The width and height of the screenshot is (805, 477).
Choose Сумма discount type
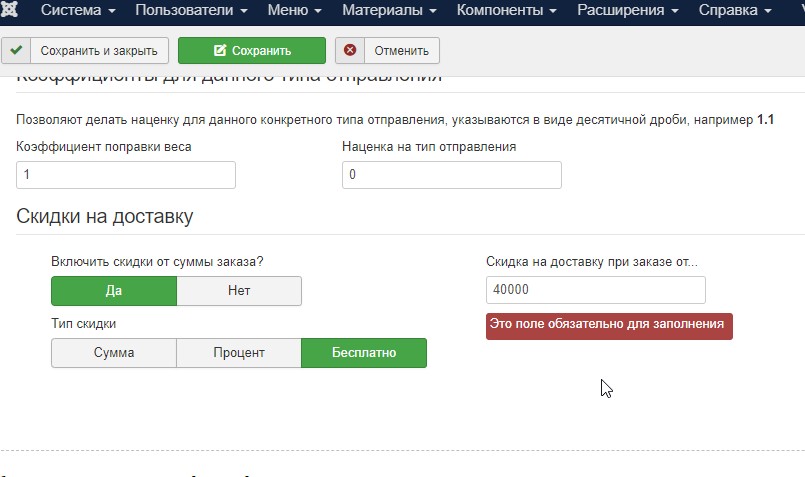tap(113, 353)
